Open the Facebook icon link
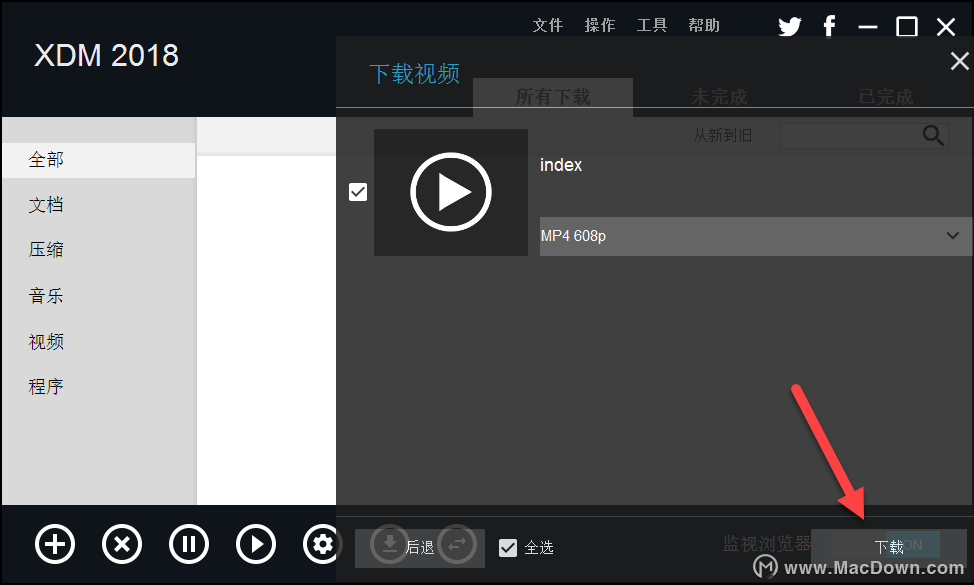This screenshot has width=974, height=585. point(829,27)
